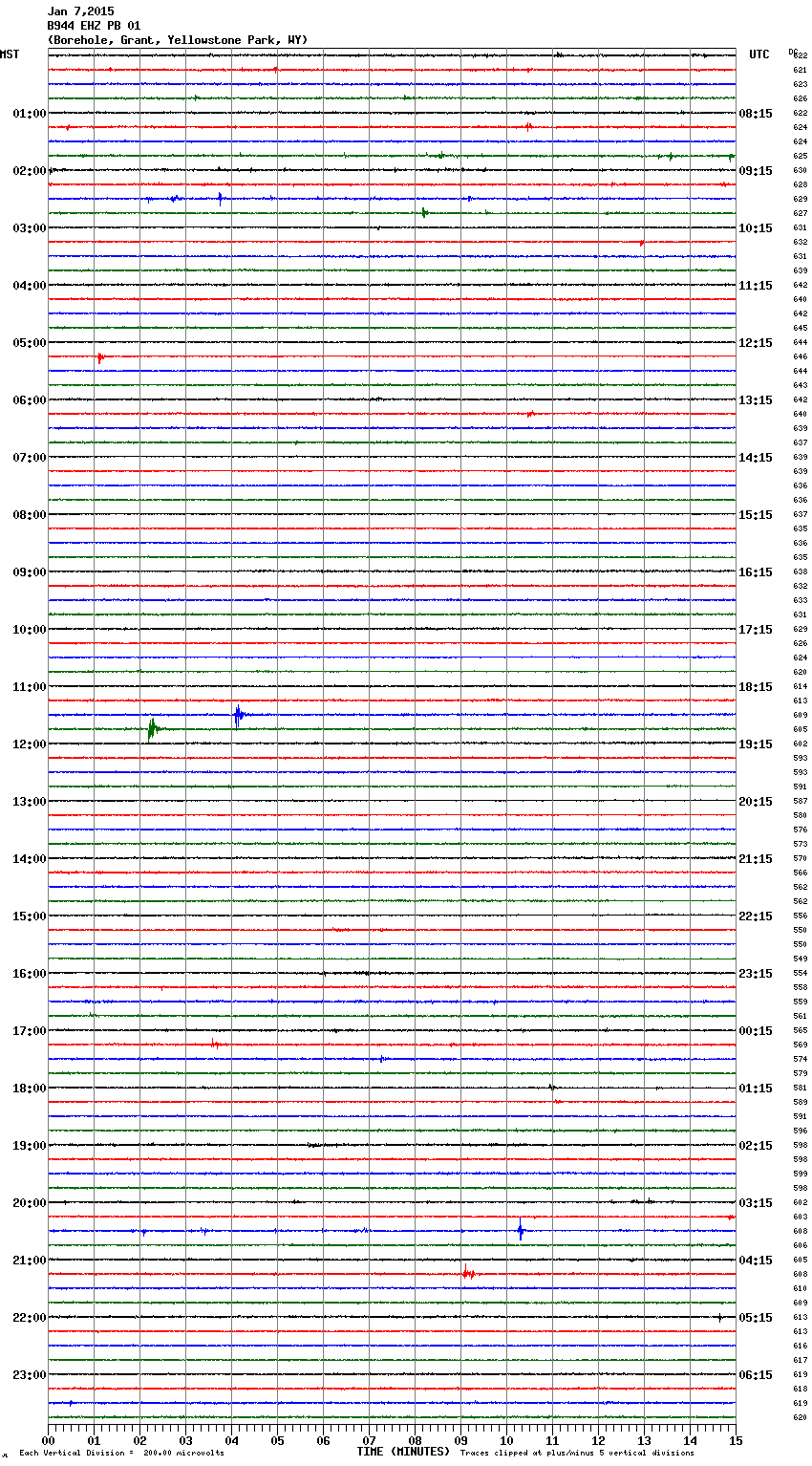Click the 12:15 UTC time label
812x1466 pixels.
[x=756, y=343]
